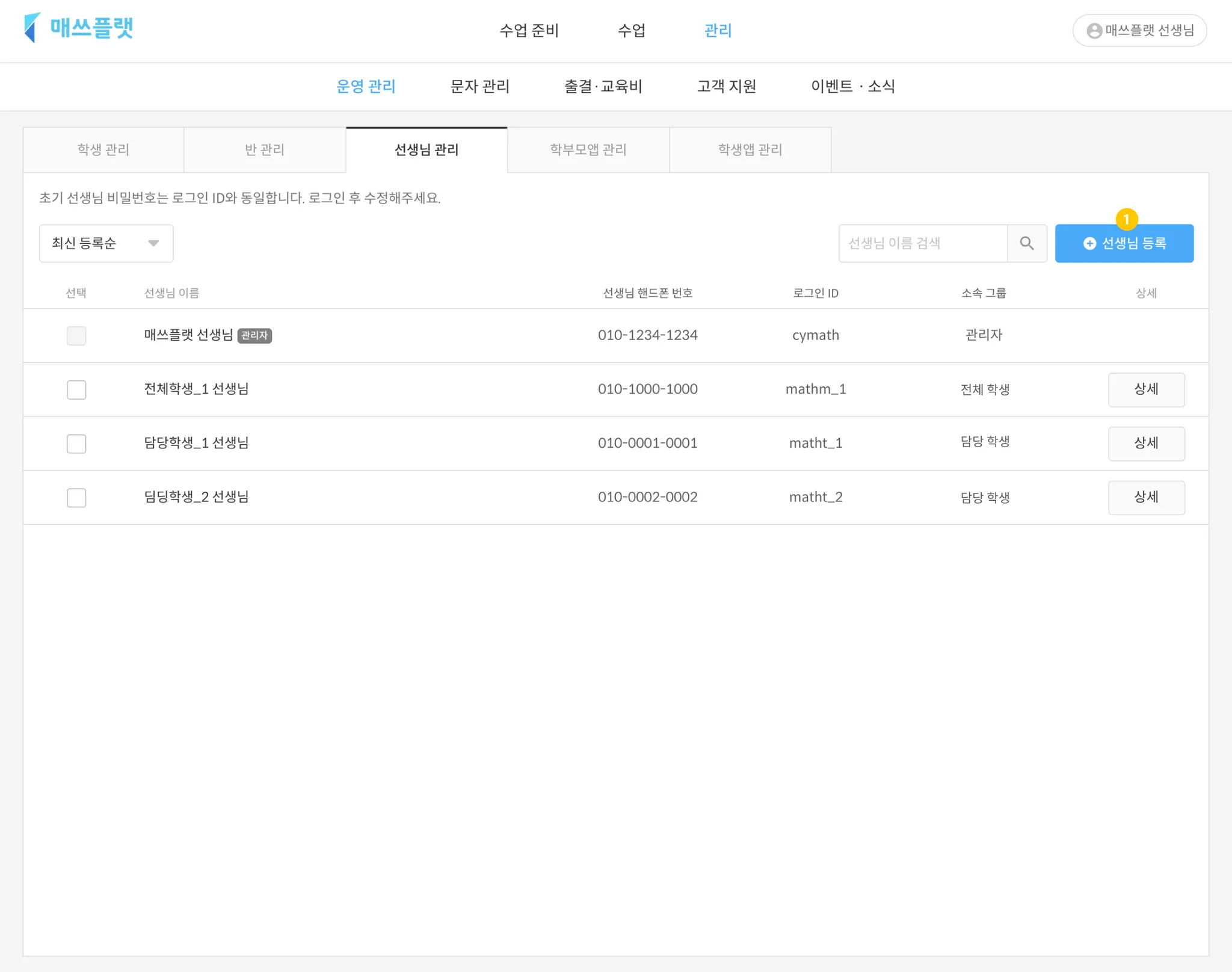Viewport: 1232px width, 972px height.
Task: Open the 최신 등록순 sort dropdown
Action: 106,243
